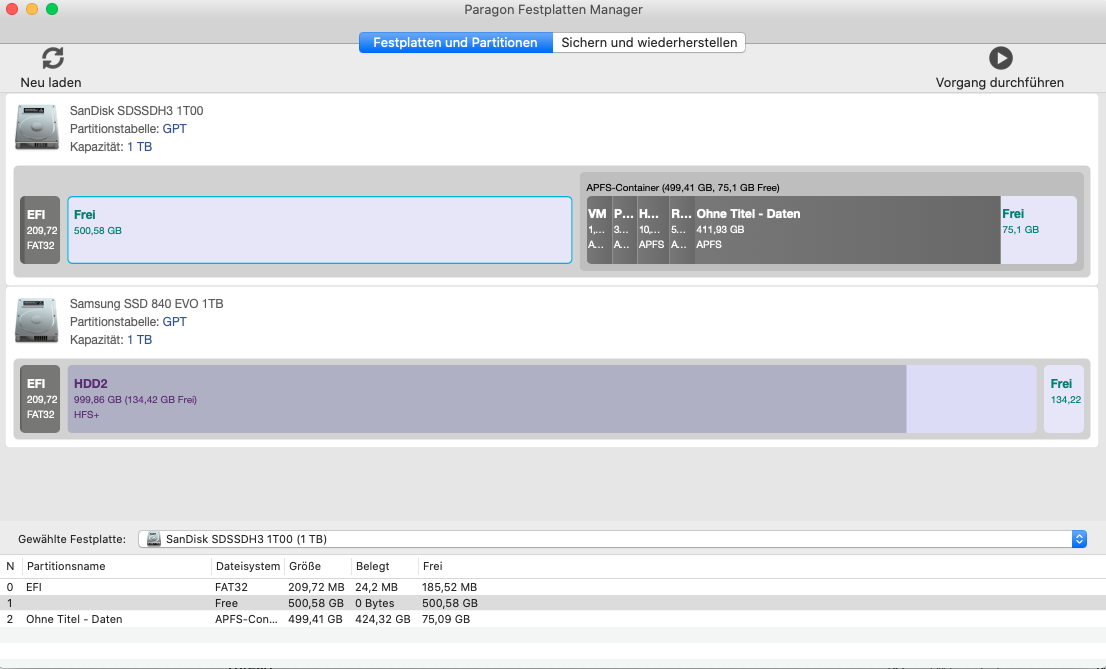Sort table by Partitionsname column header
The image size is (1106, 669).
66,566
